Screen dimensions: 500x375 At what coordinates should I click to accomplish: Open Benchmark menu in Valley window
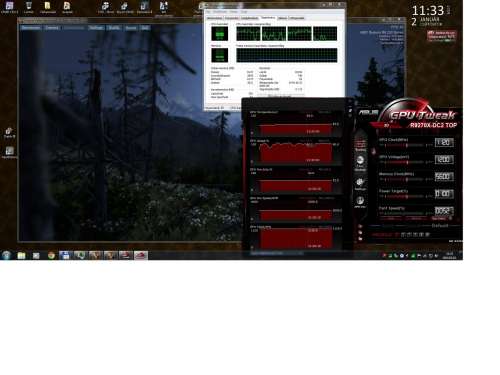31,28
